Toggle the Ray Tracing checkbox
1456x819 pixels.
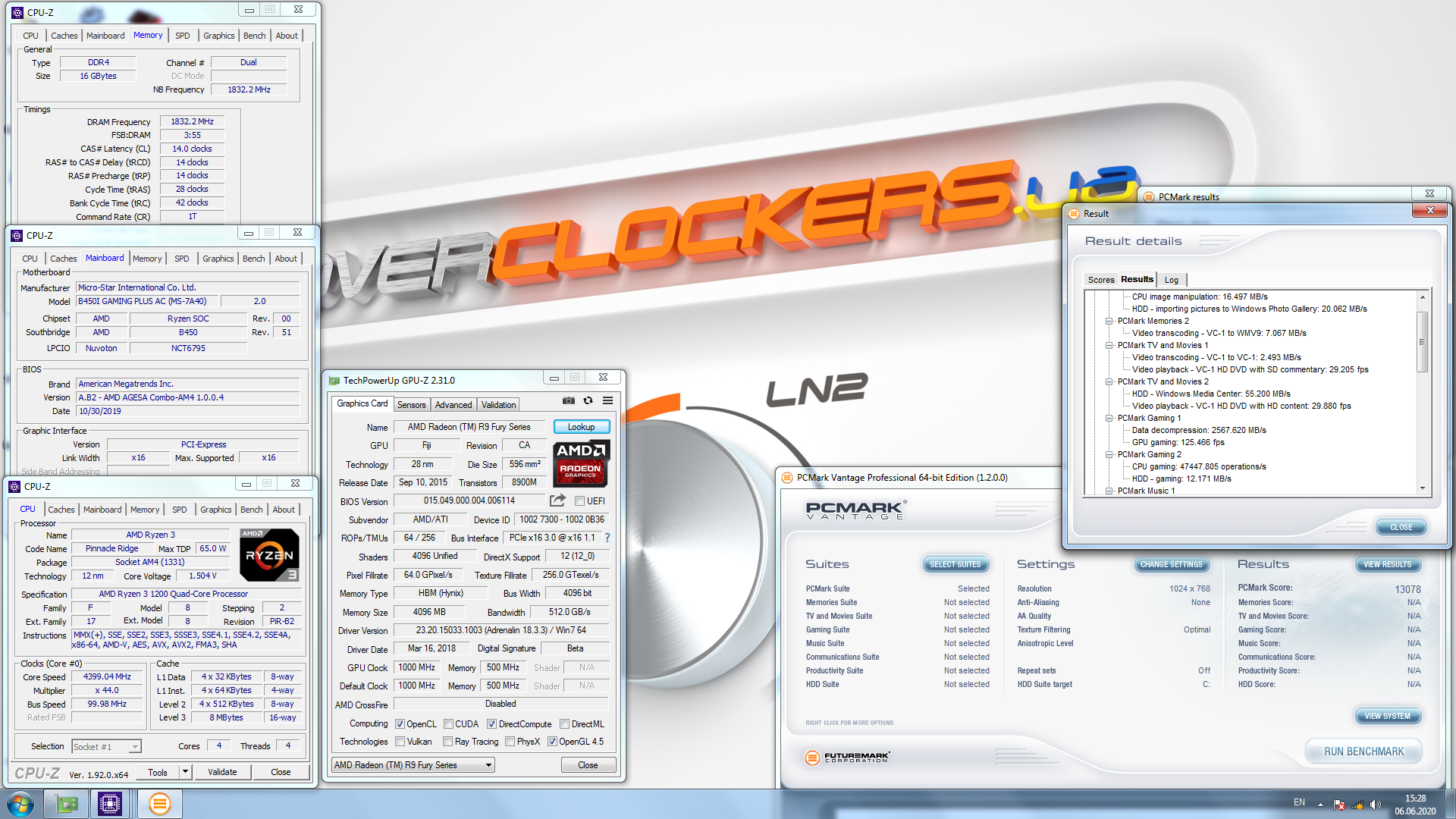[448, 742]
